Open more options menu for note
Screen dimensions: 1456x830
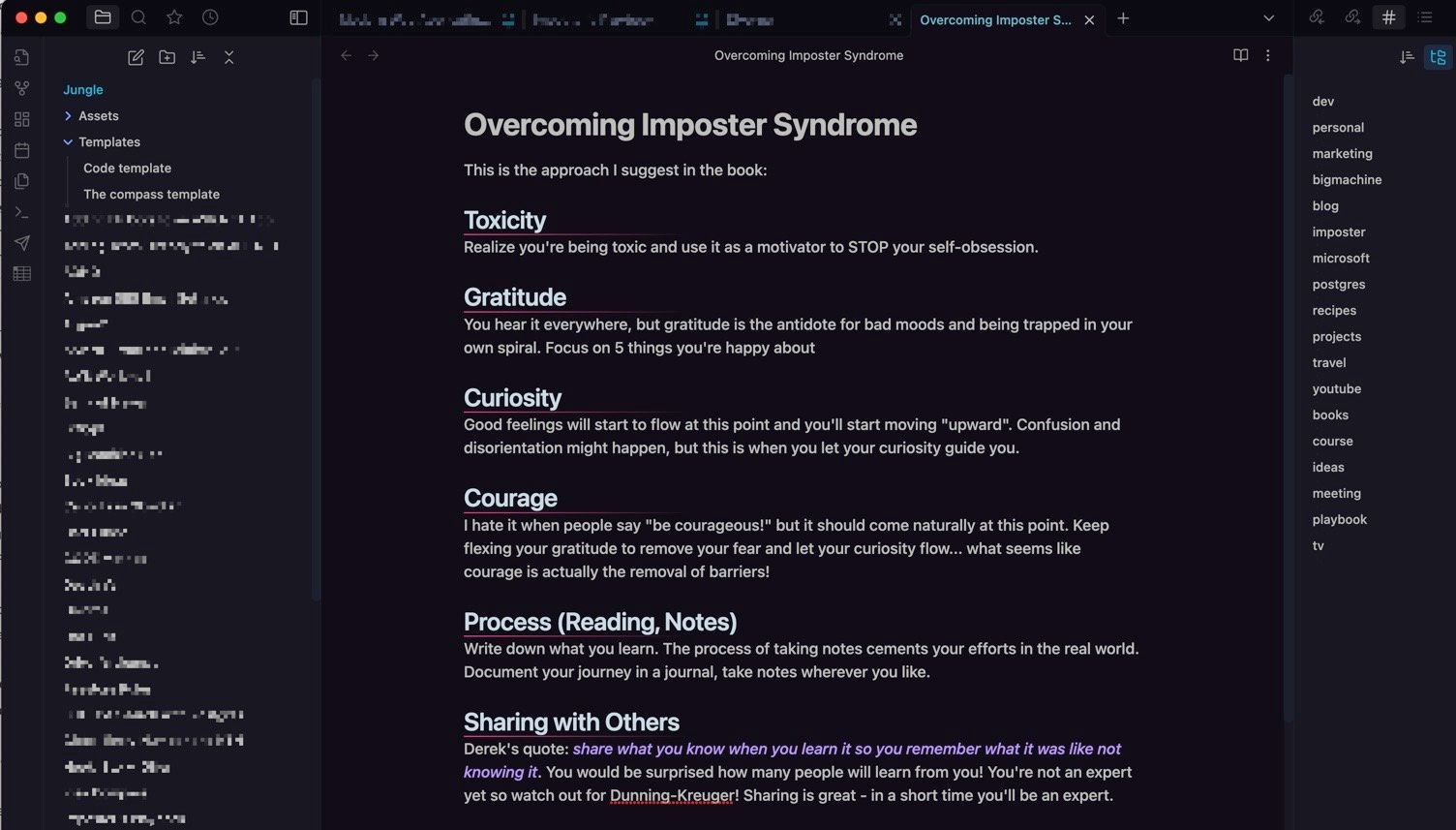pos(1268,55)
